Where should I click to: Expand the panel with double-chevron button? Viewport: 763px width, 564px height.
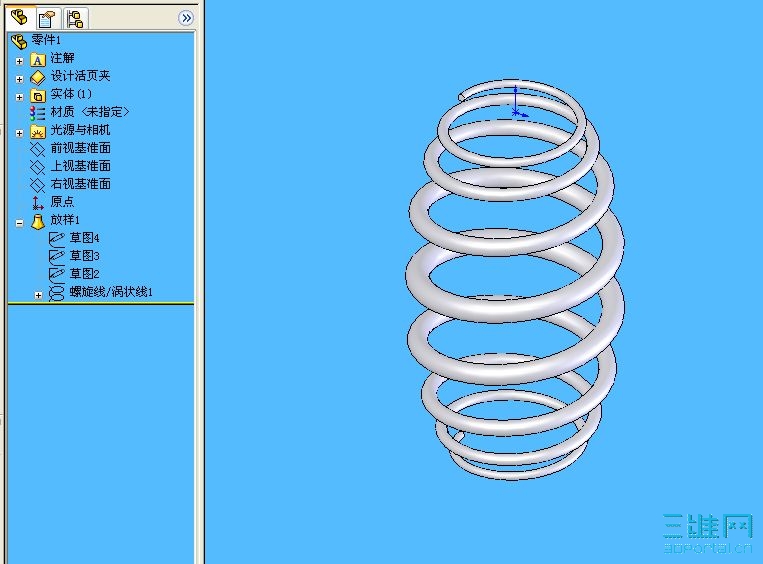tap(186, 18)
